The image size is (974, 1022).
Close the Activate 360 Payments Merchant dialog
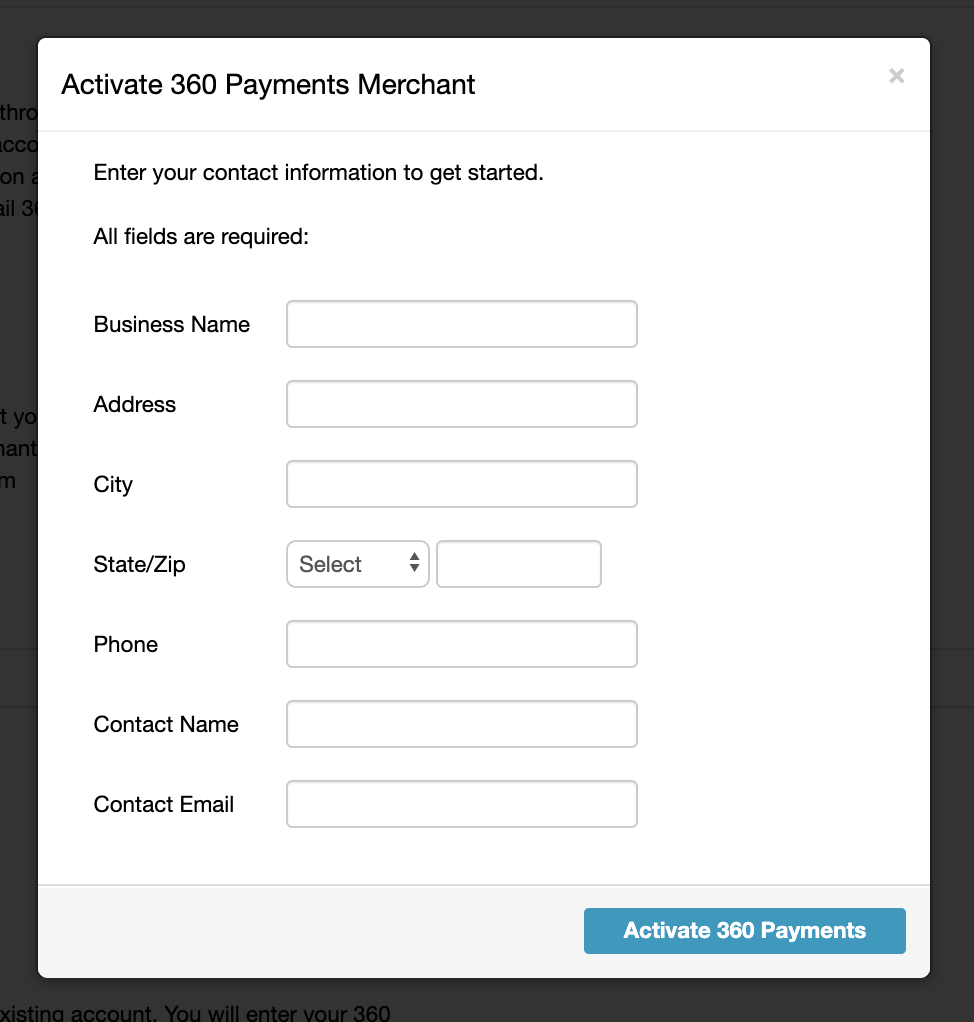(896, 76)
